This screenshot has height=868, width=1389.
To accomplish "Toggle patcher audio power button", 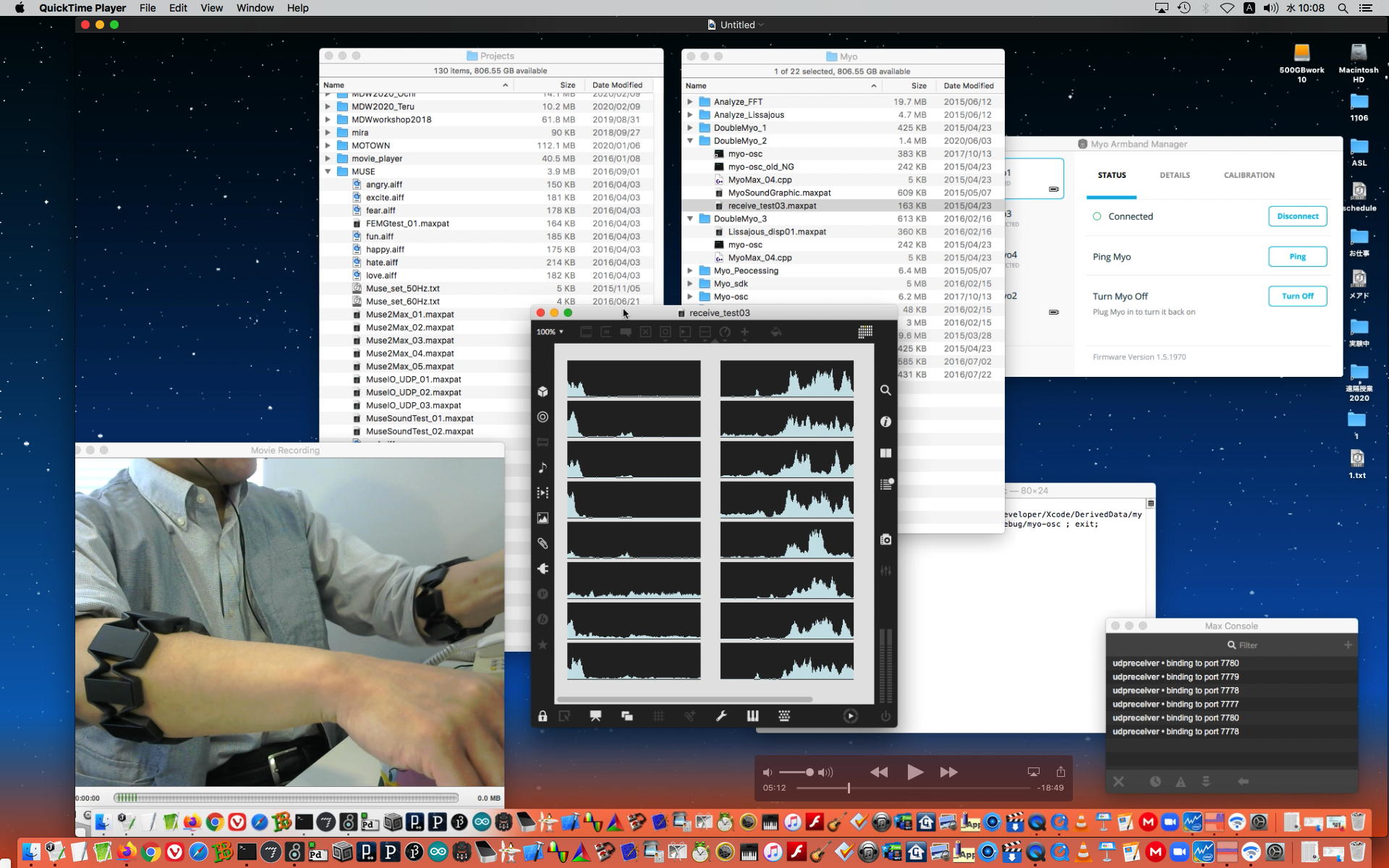I will [x=885, y=716].
